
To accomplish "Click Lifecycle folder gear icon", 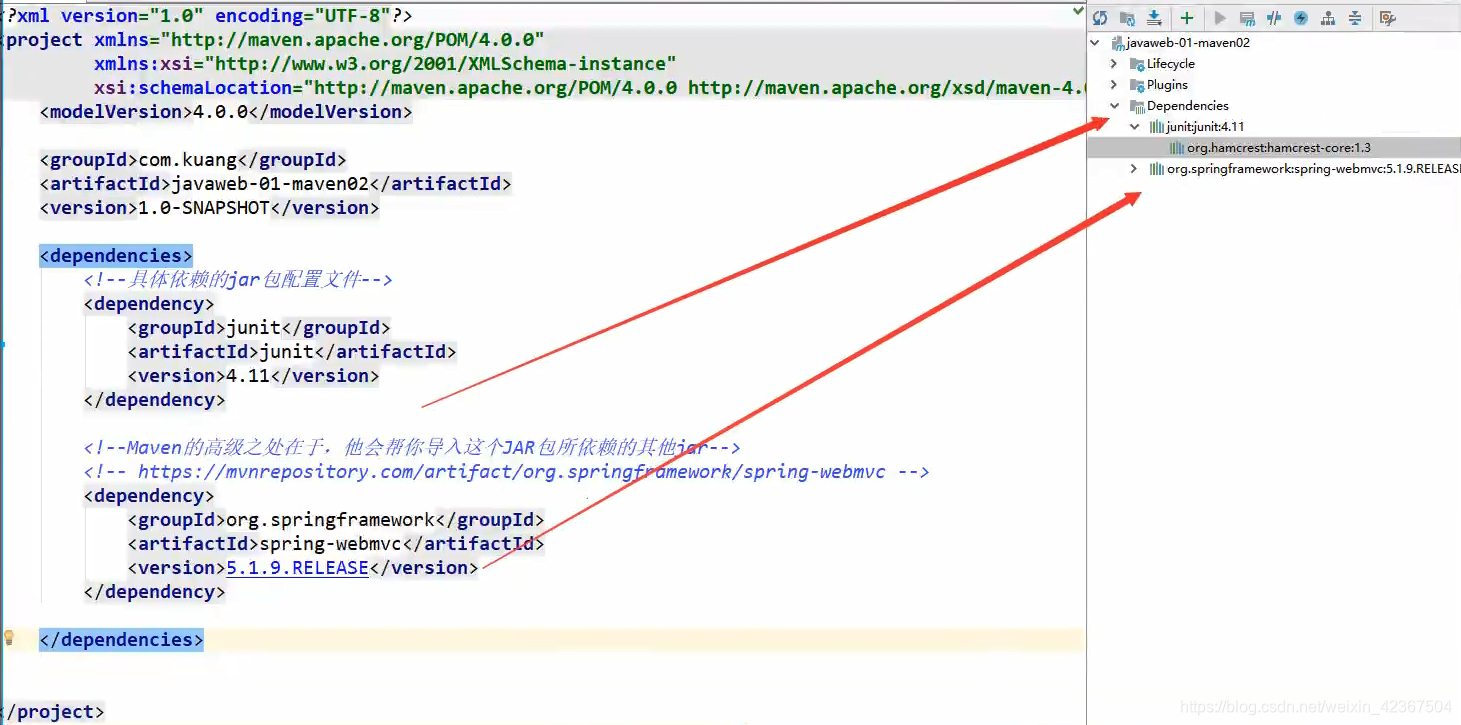I will click(x=1136, y=64).
